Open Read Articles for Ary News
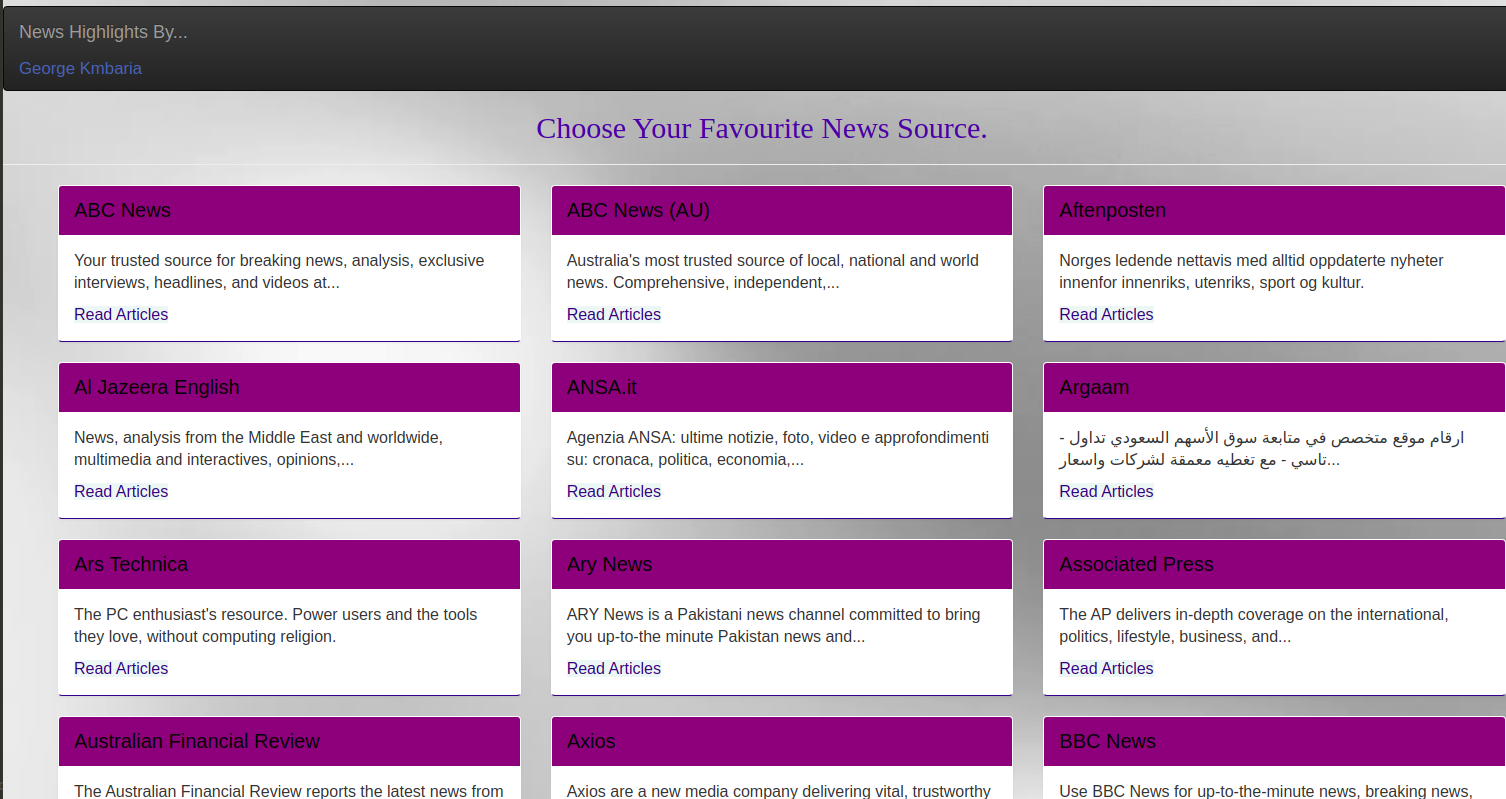1506x799 pixels. tap(614, 668)
